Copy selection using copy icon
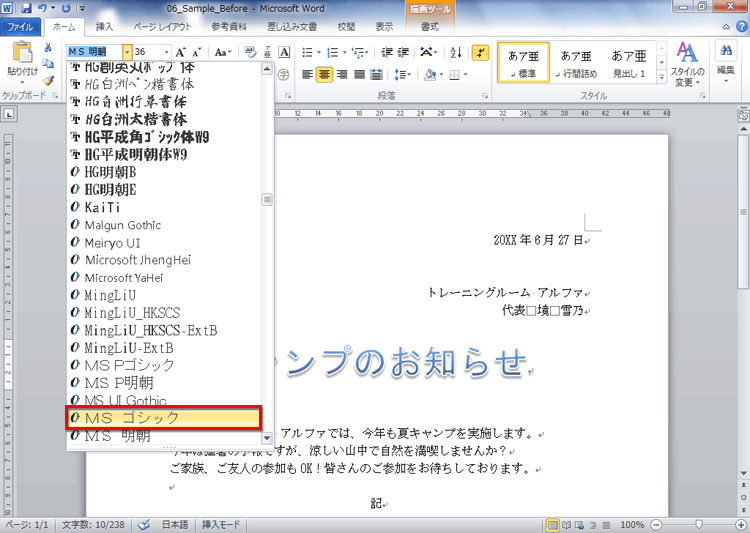Image resolution: width=750 pixels, height=533 pixels. [48, 64]
